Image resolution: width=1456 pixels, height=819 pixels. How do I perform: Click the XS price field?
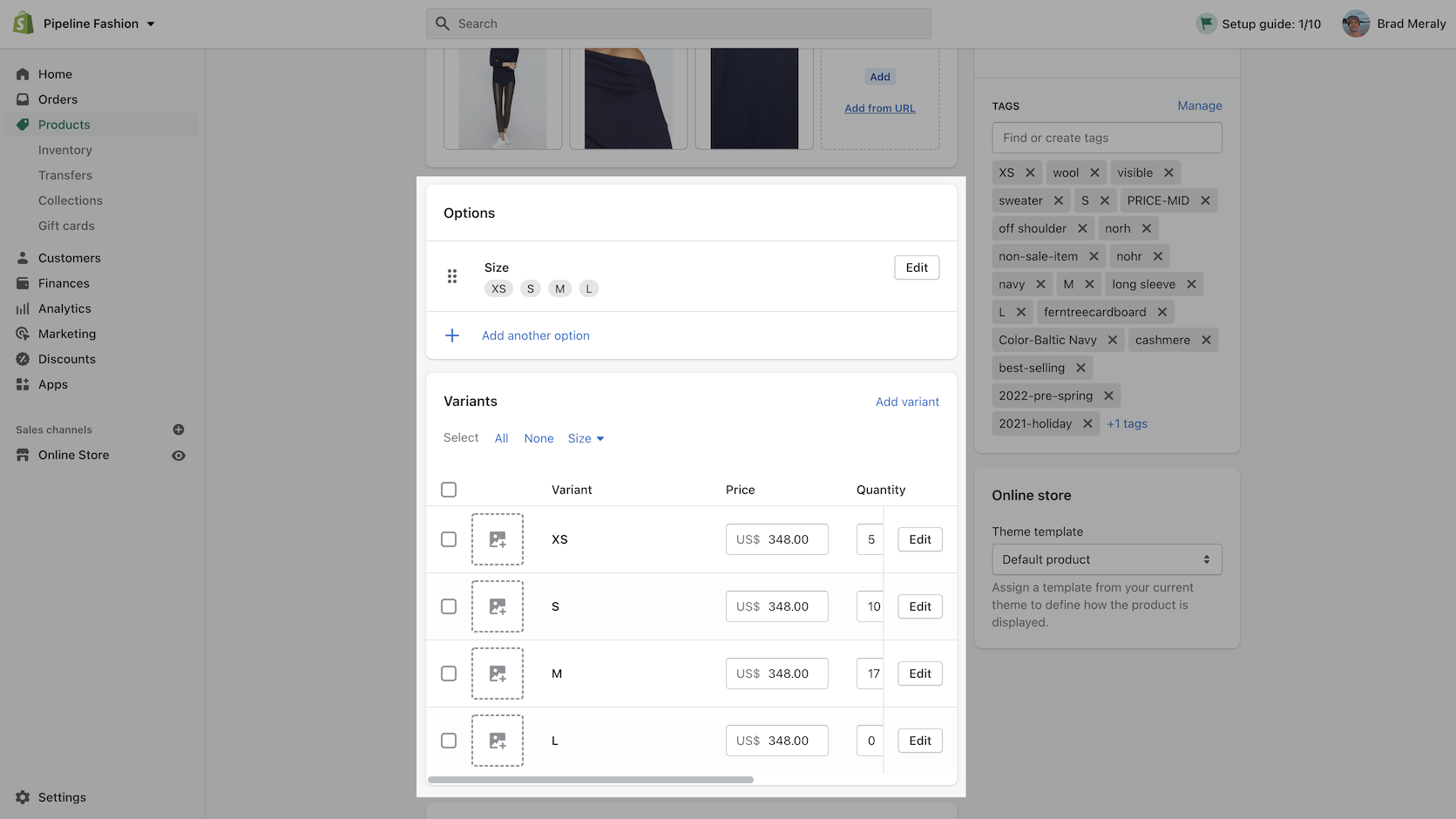pyautogui.click(x=777, y=539)
